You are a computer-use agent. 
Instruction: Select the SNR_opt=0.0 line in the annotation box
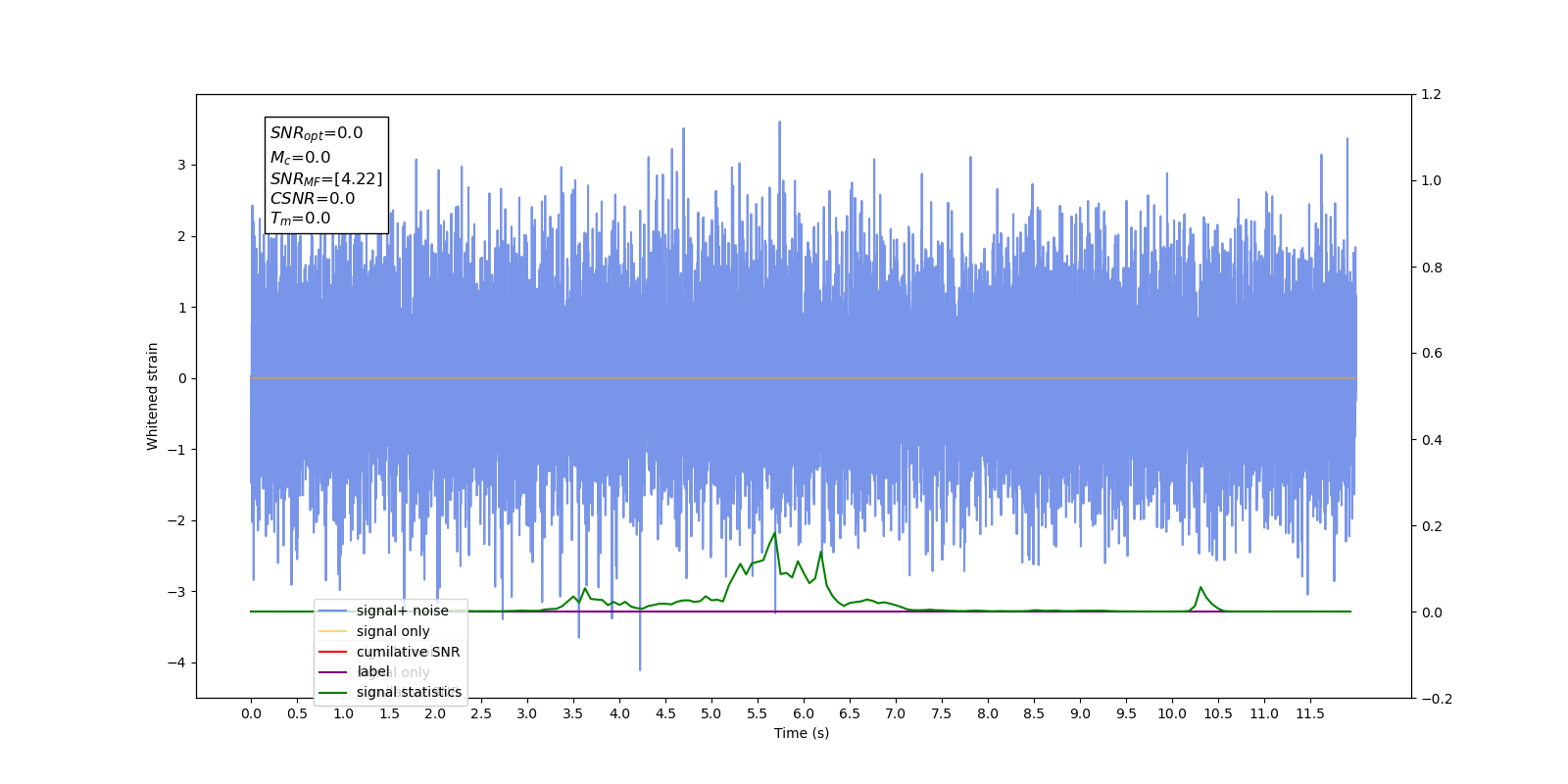pyautogui.click(x=317, y=133)
